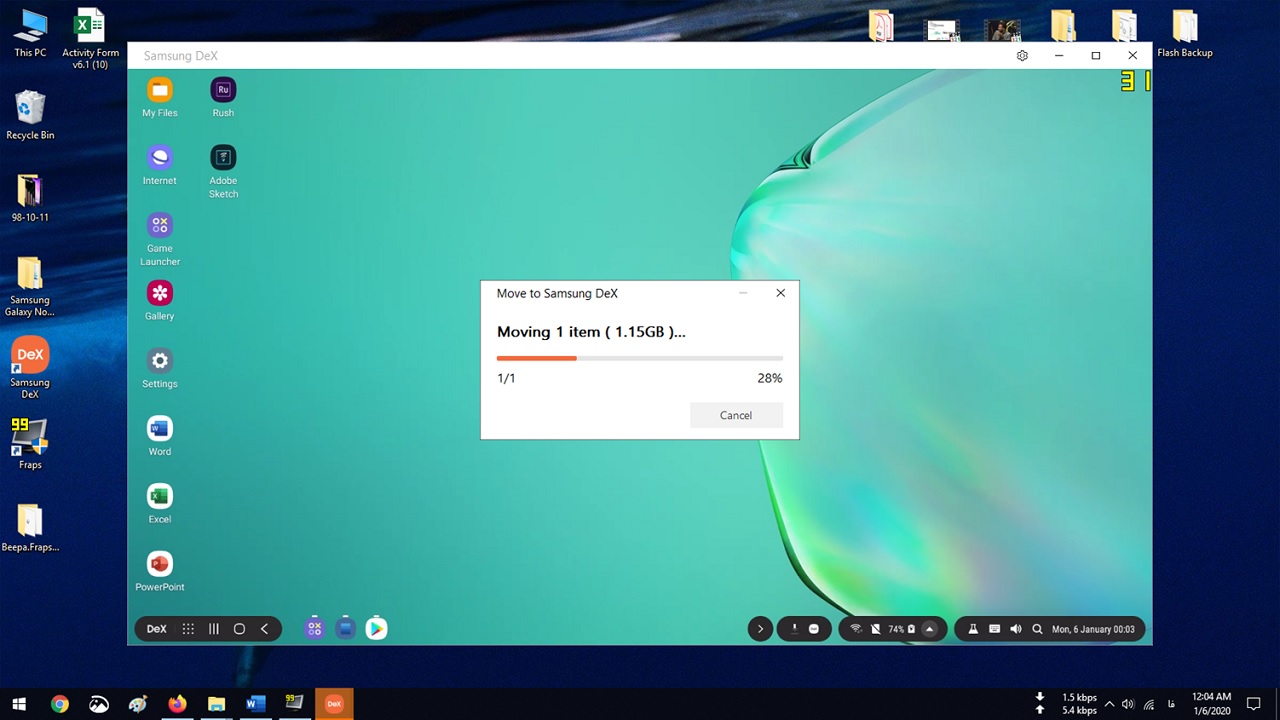This screenshot has width=1280, height=720.
Task: Select Flash Backup folder on desktop
Action: point(1184,33)
